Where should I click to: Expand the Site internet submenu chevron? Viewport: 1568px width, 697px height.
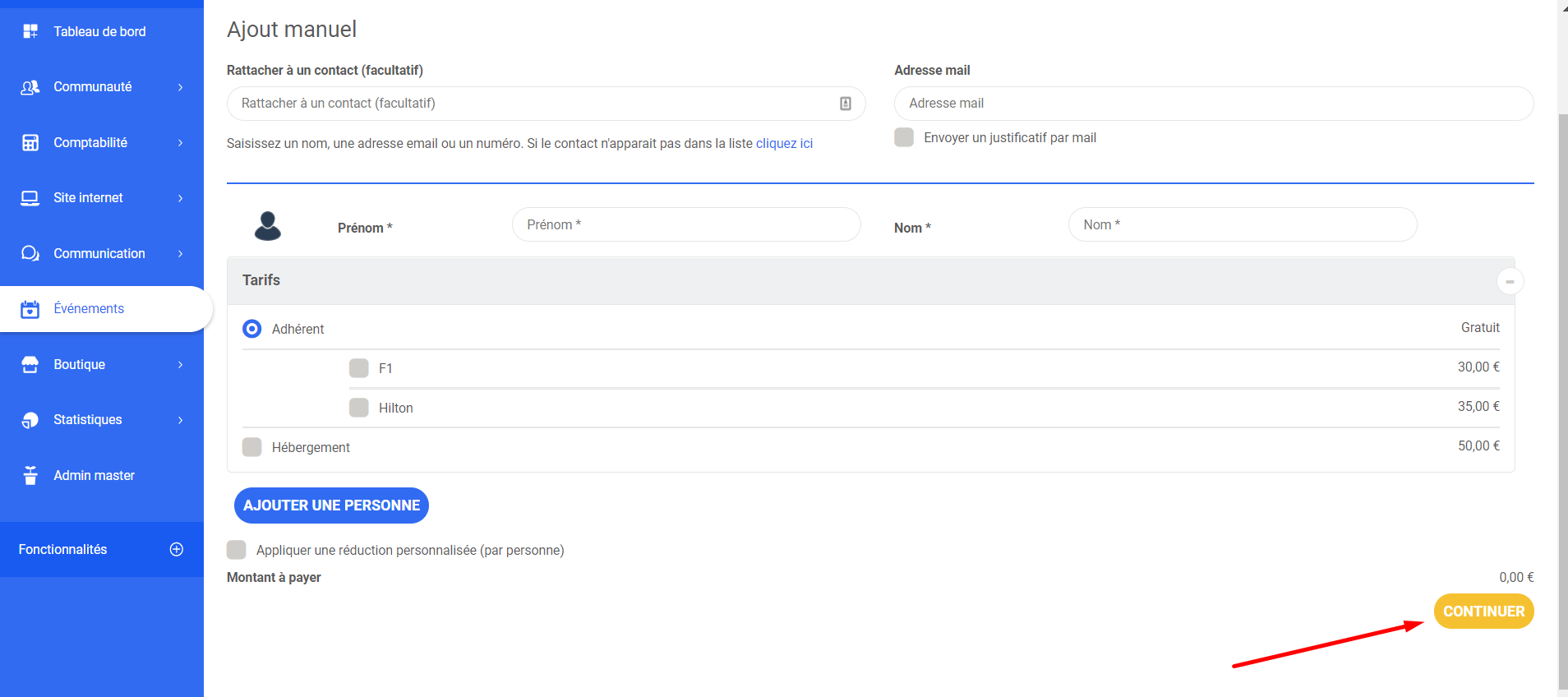180,198
